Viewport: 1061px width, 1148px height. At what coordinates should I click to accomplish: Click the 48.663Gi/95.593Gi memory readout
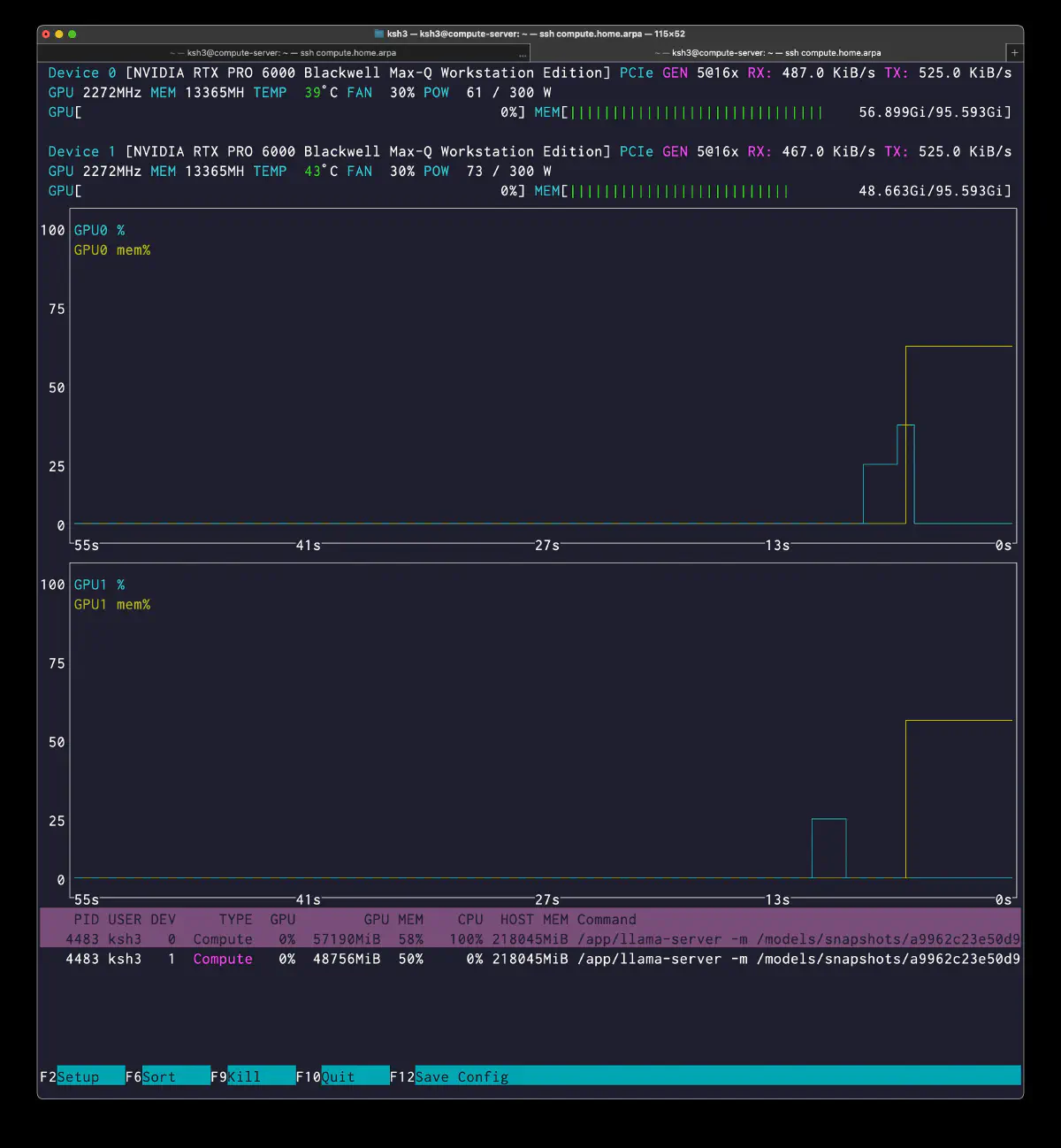[931, 191]
